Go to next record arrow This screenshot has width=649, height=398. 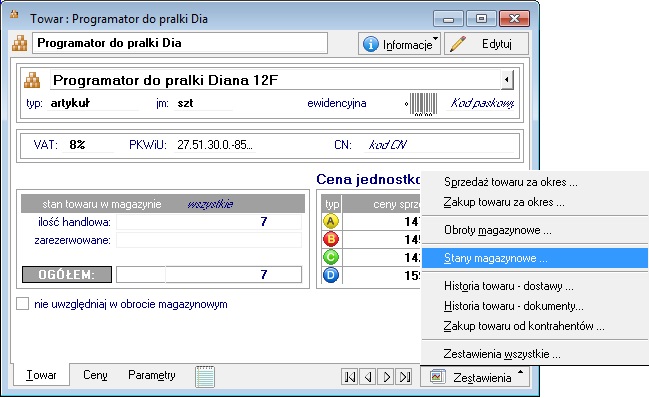(387, 377)
